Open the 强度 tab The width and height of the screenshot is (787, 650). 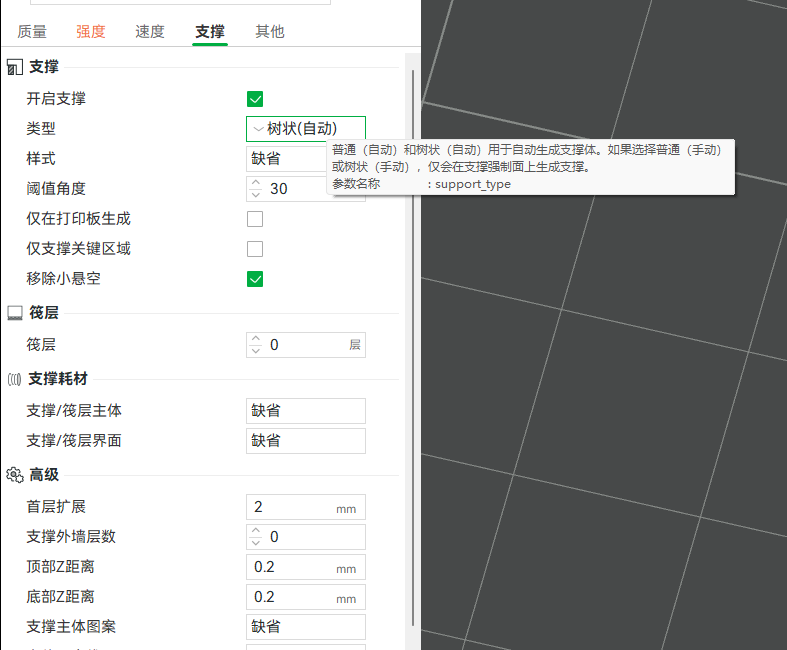click(91, 32)
